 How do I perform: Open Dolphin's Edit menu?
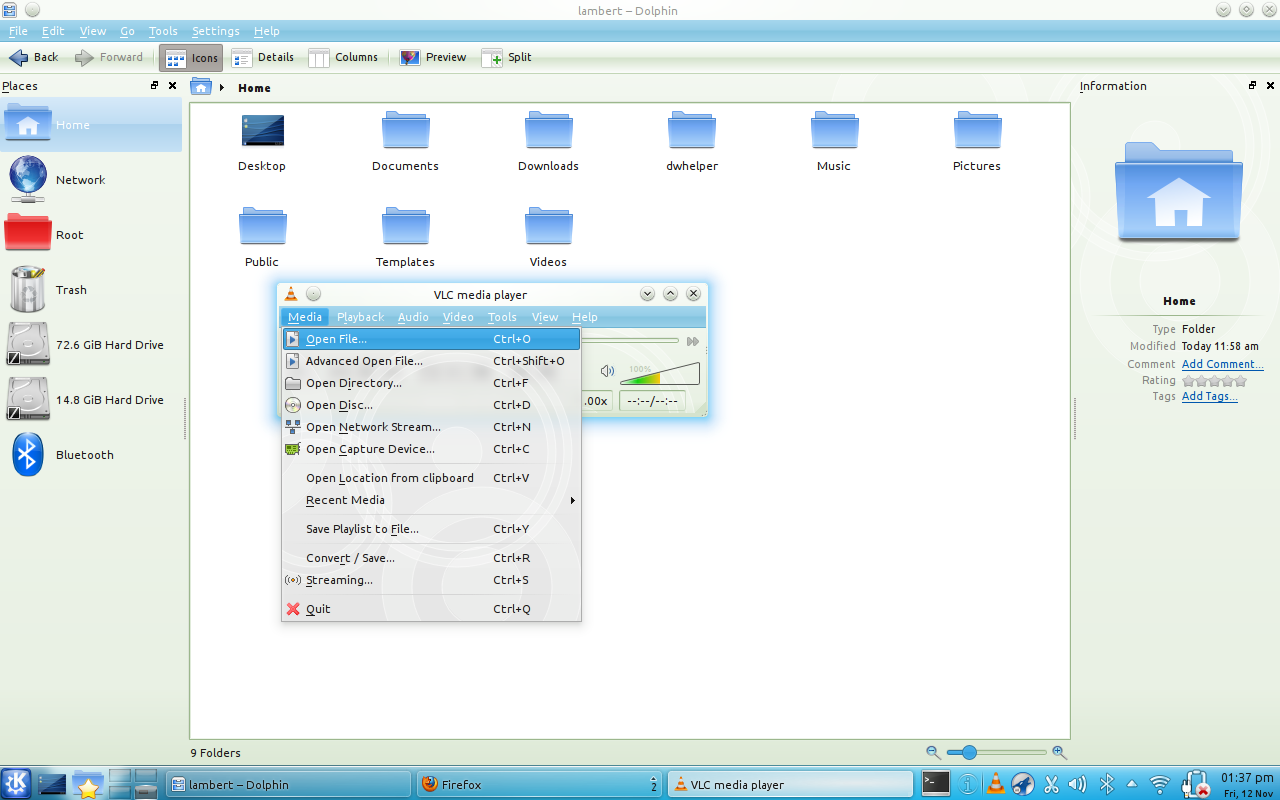(53, 31)
